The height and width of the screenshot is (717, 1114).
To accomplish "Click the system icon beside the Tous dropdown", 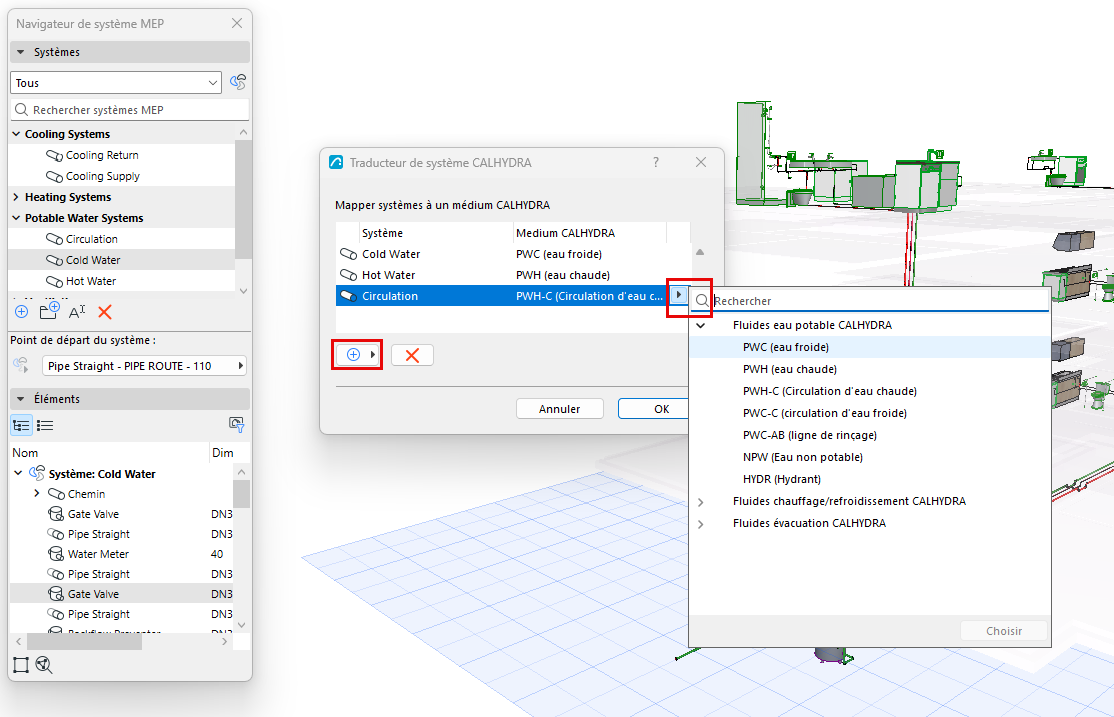I will tap(238, 82).
